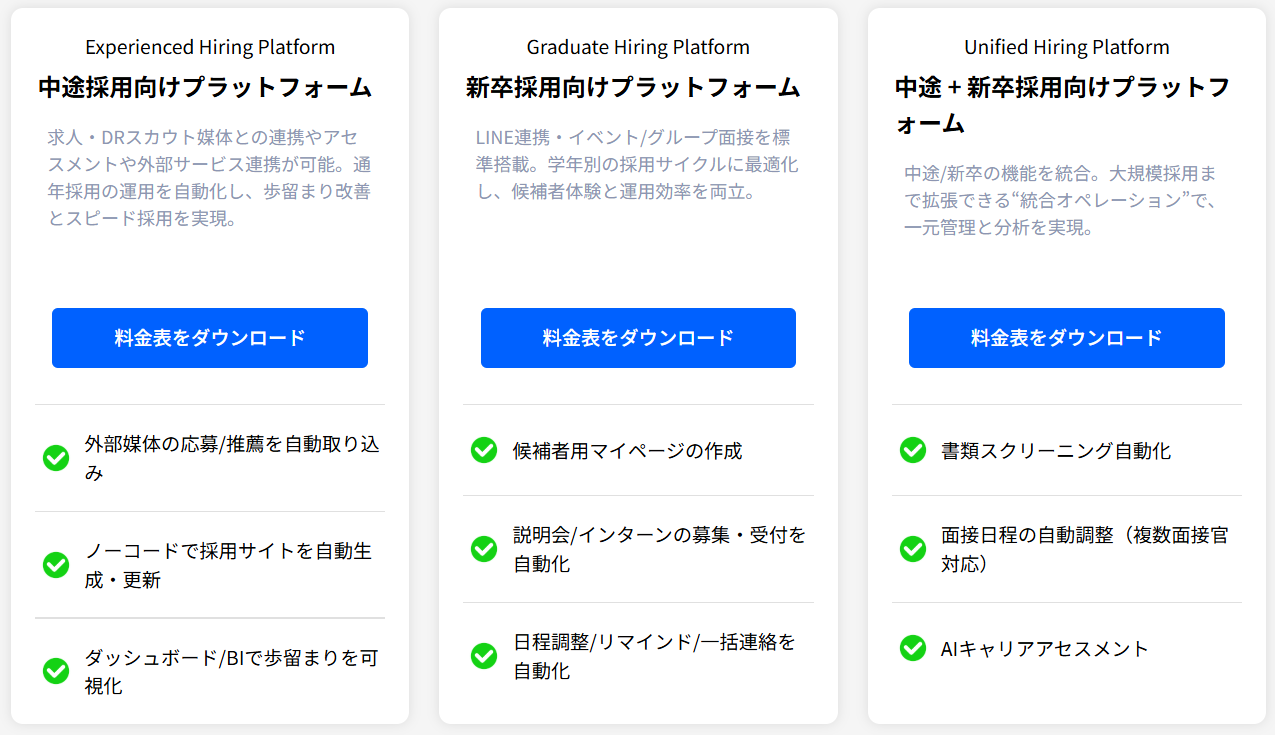Click the AIキャリアアセスメント feature text
Screen dimensions: 1275x735
click(1045, 648)
